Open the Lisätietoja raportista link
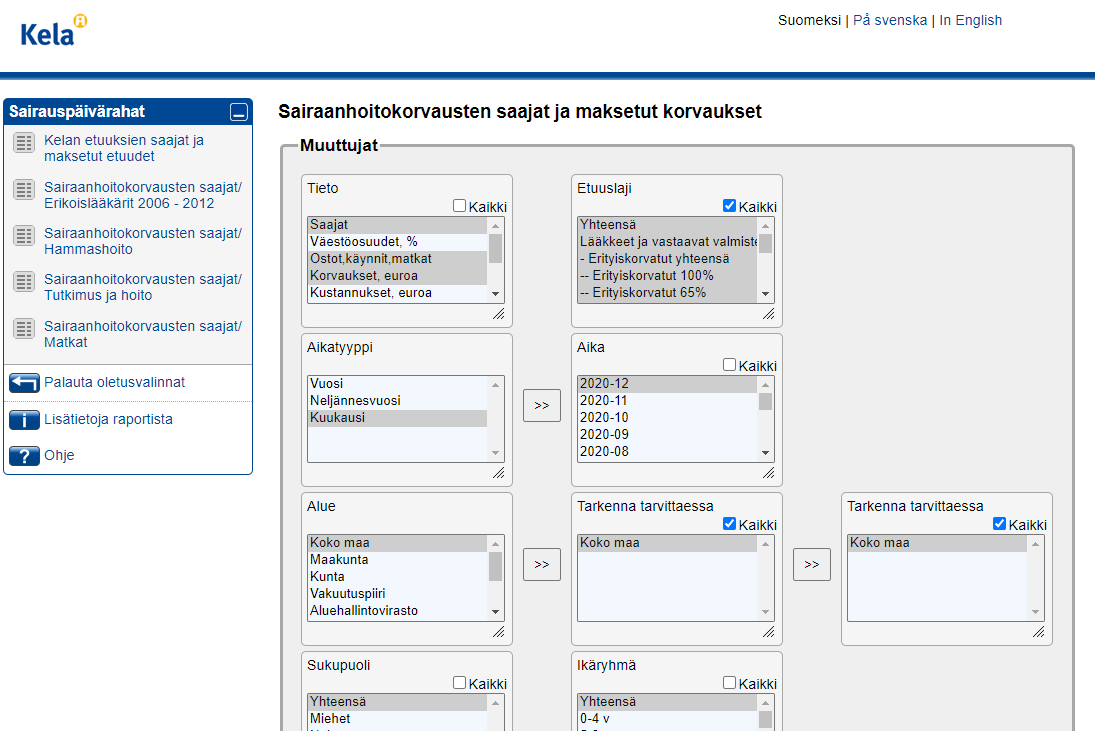This screenshot has height=731, width=1095. pyautogui.click(x=108, y=420)
